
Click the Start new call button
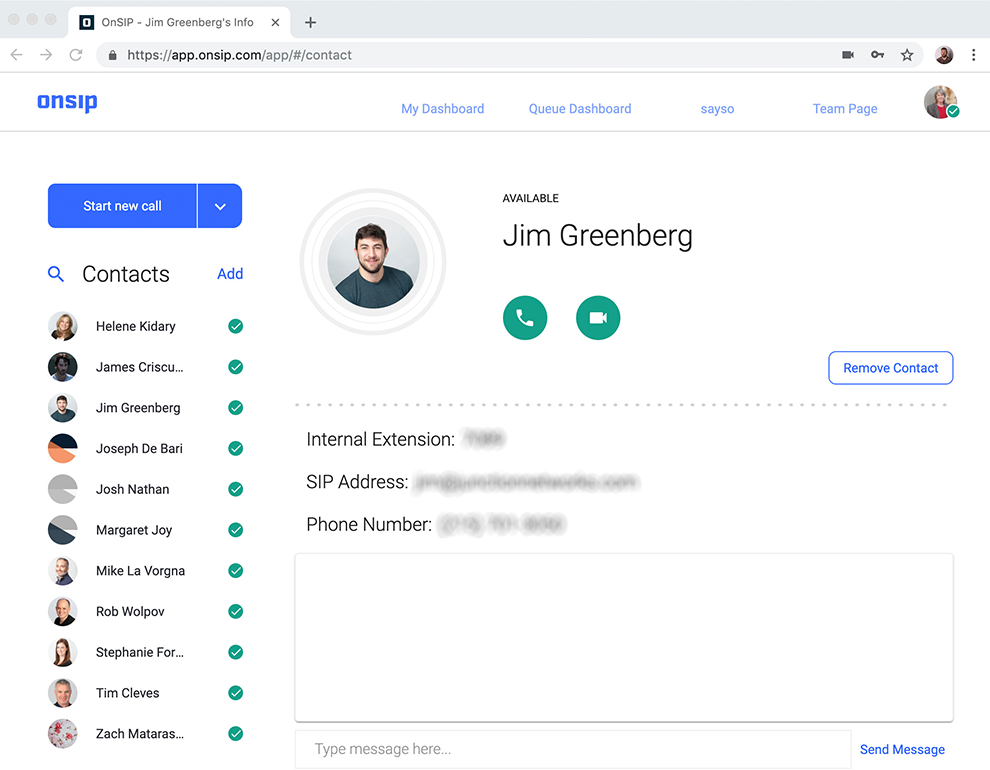pos(122,206)
